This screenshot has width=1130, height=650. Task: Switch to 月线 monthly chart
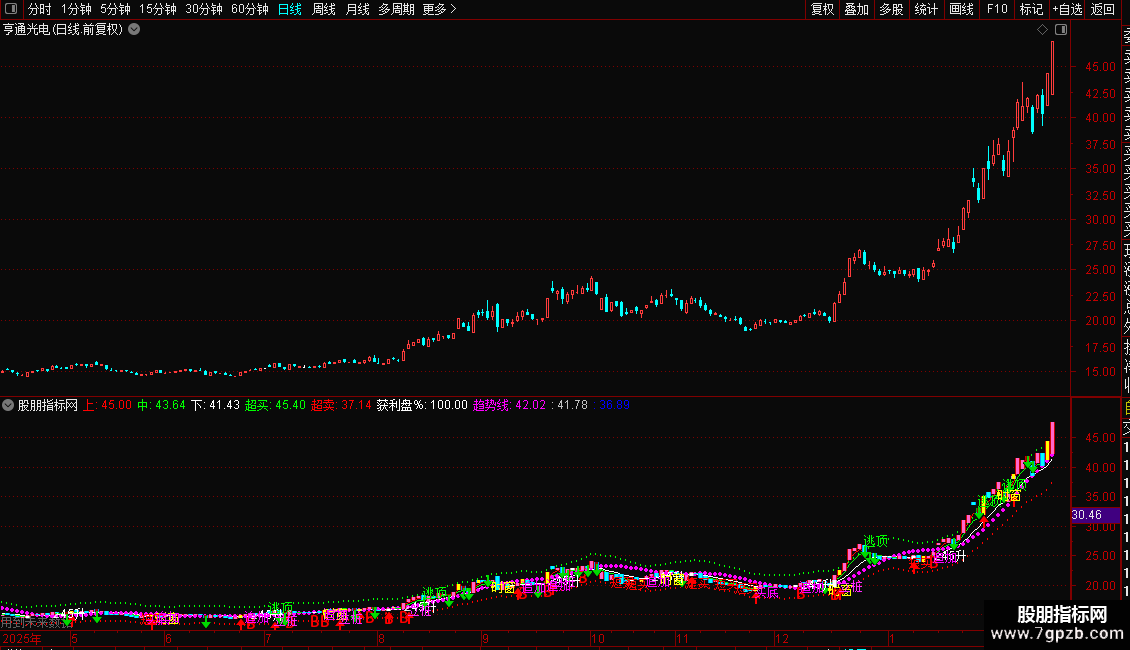click(x=357, y=9)
